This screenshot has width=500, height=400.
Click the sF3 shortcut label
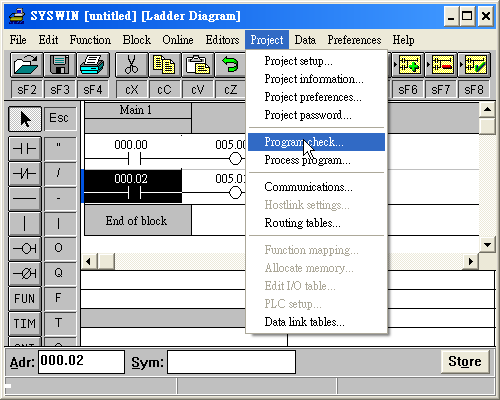pyautogui.click(x=60, y=90)
